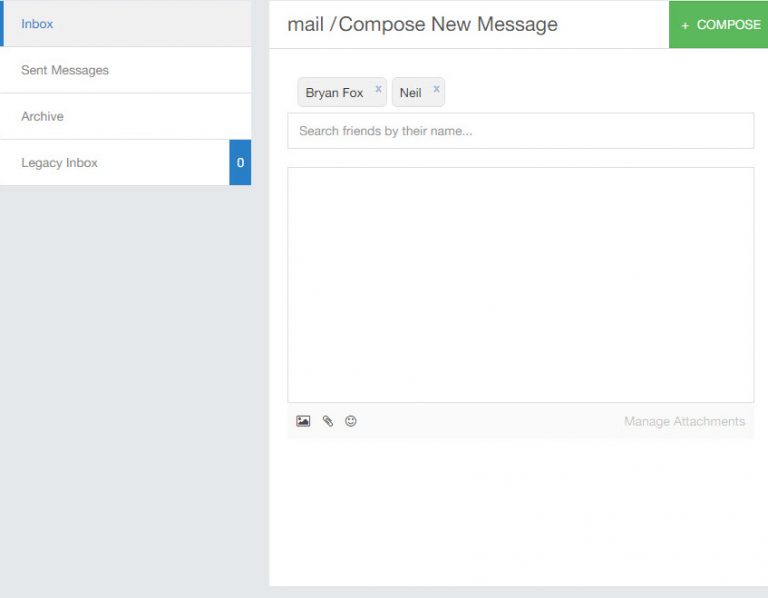Click the paperclip attach file icon
768x598 pixels.
[328, 421]
